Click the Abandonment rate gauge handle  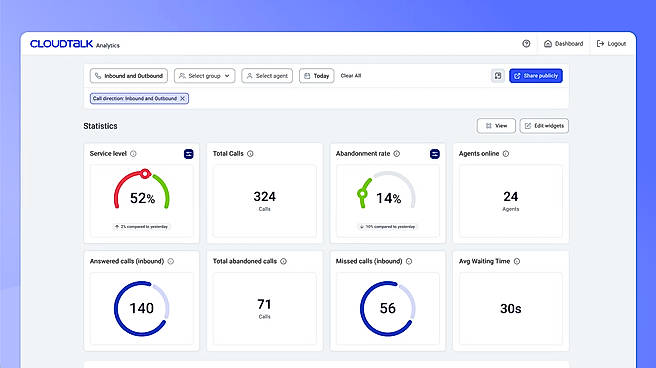[x=362, y=194]
